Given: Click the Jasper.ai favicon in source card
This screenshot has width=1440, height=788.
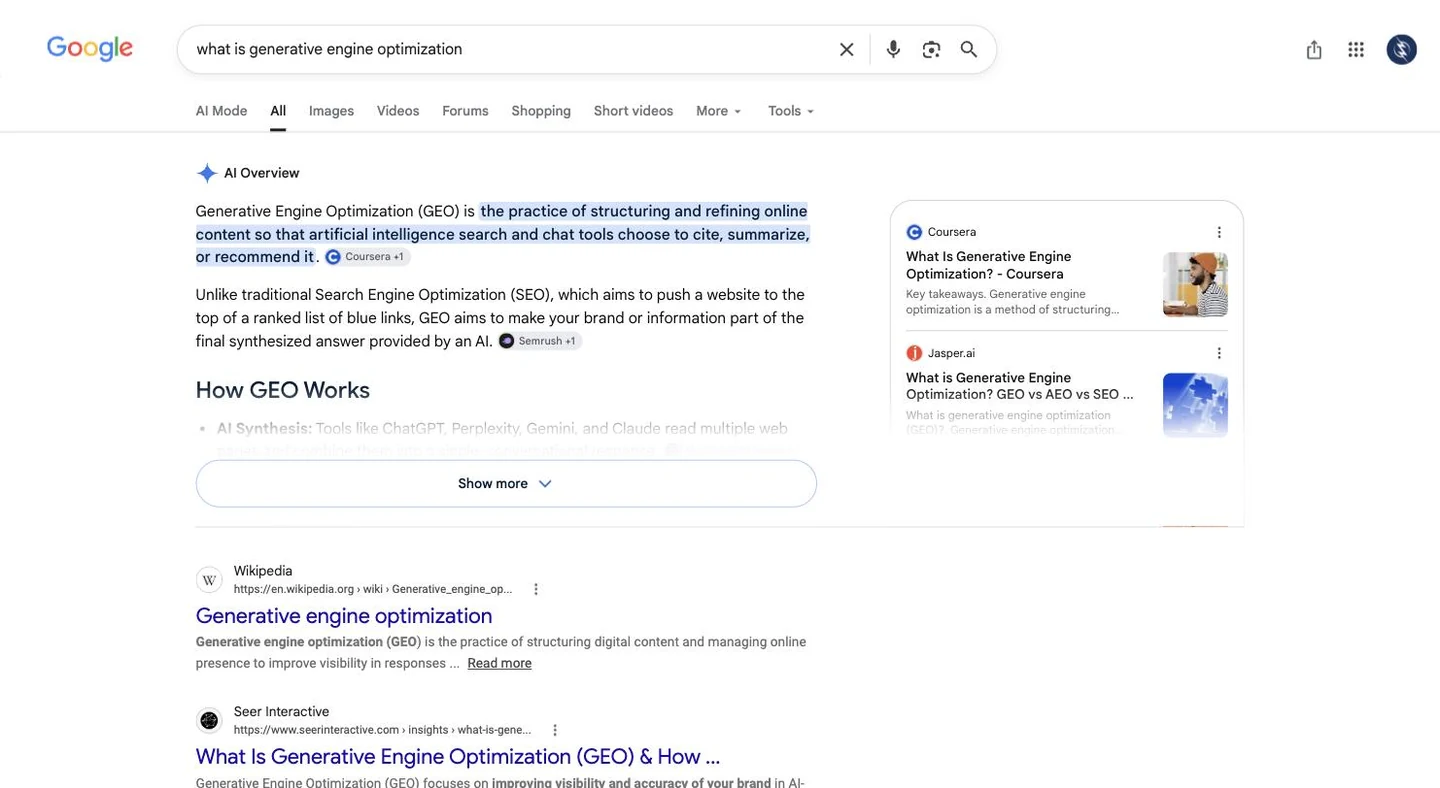Looking at the screenshot, I should tap(914, 353).
